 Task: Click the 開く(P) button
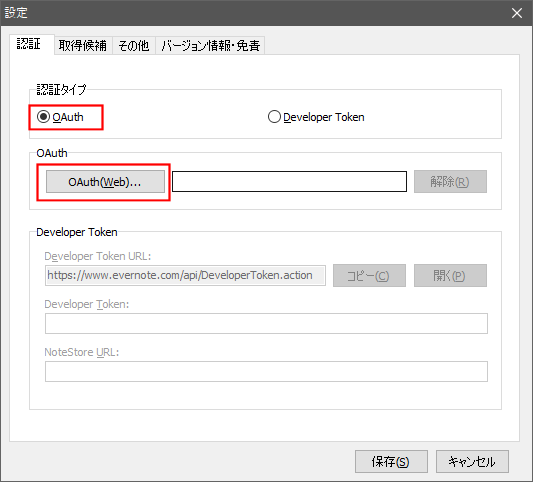tap(450, 276)
